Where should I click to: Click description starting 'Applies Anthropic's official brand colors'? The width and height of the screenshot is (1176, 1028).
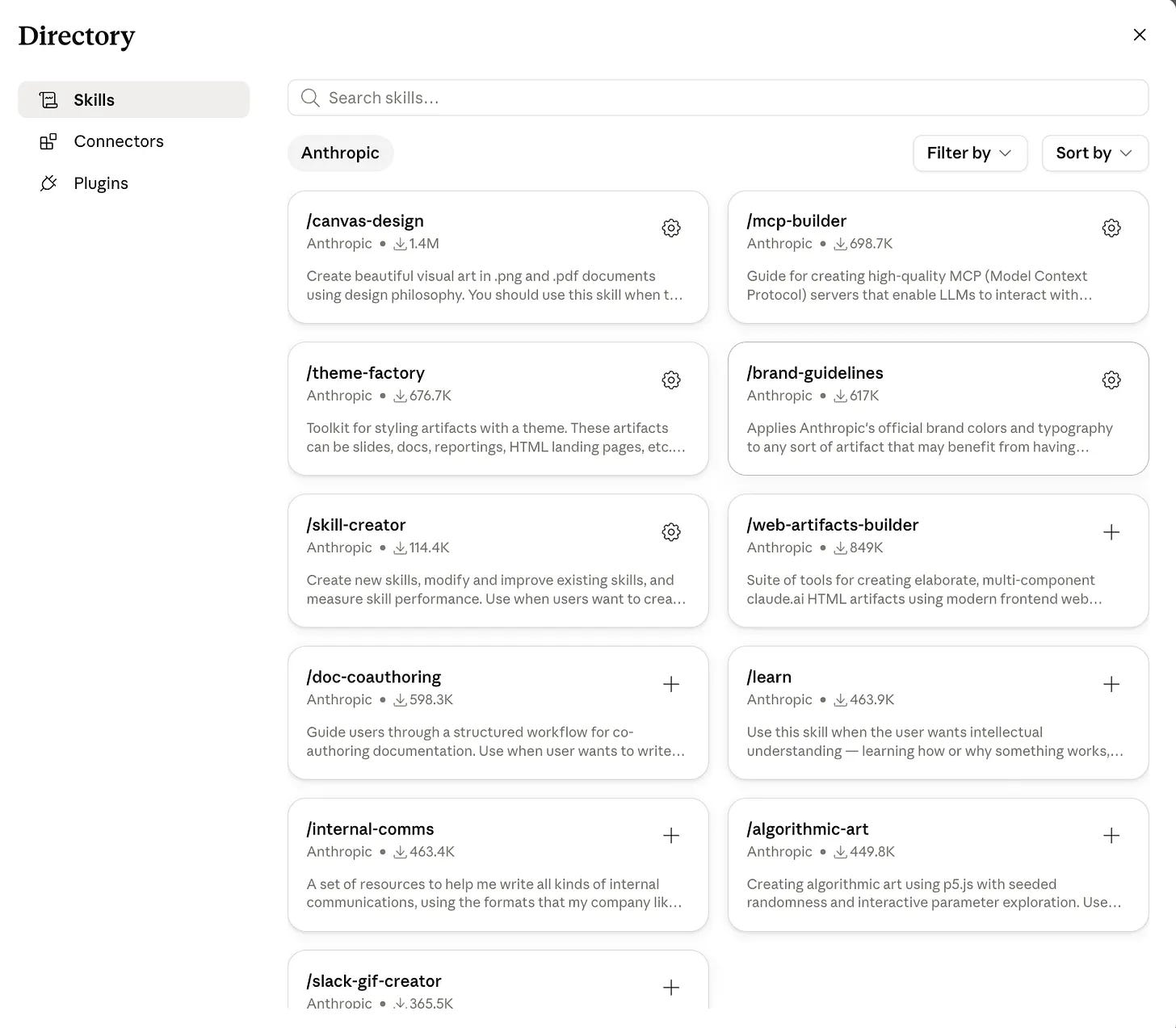930,437
